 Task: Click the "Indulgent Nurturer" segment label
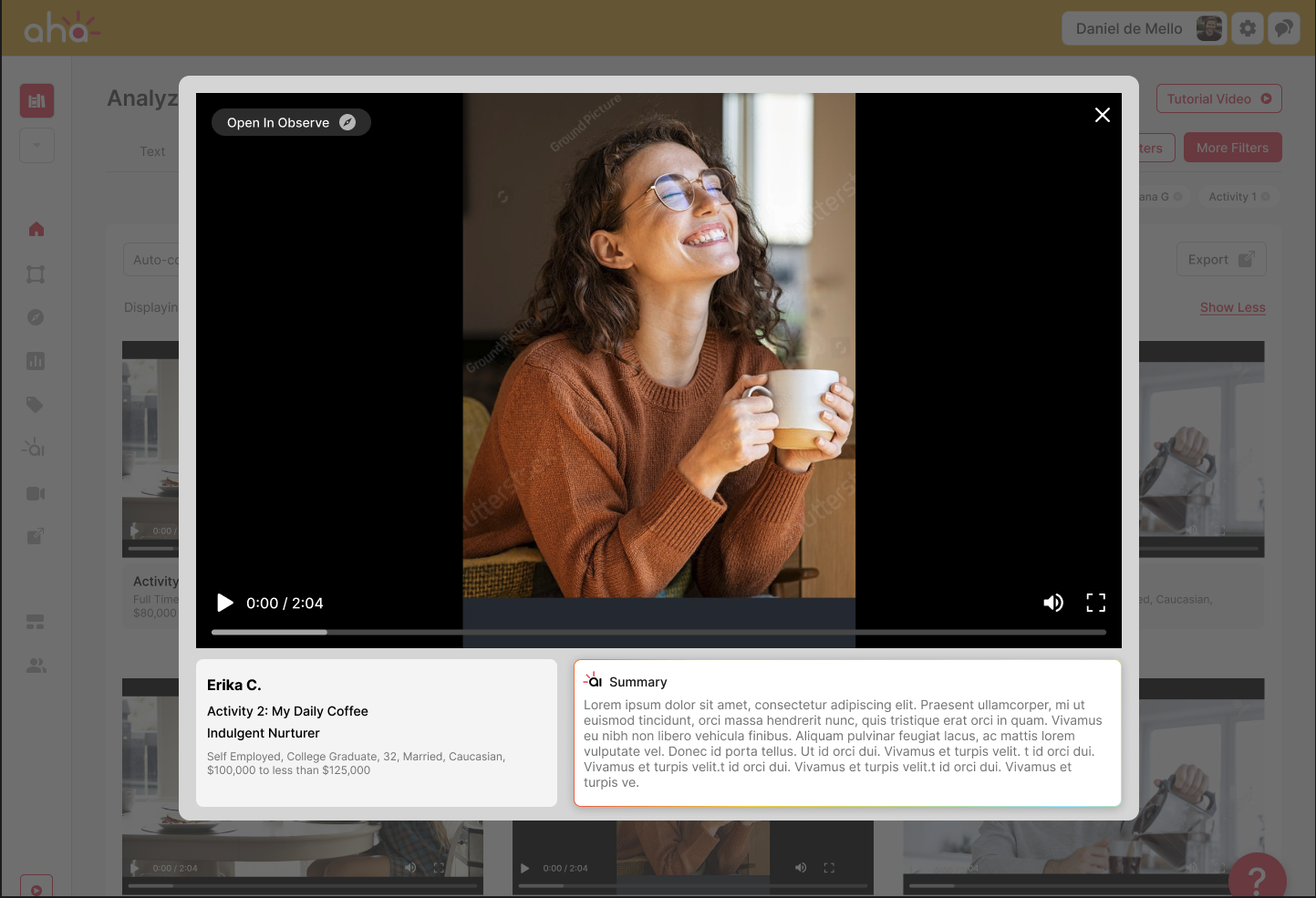[x=264, y=733]
